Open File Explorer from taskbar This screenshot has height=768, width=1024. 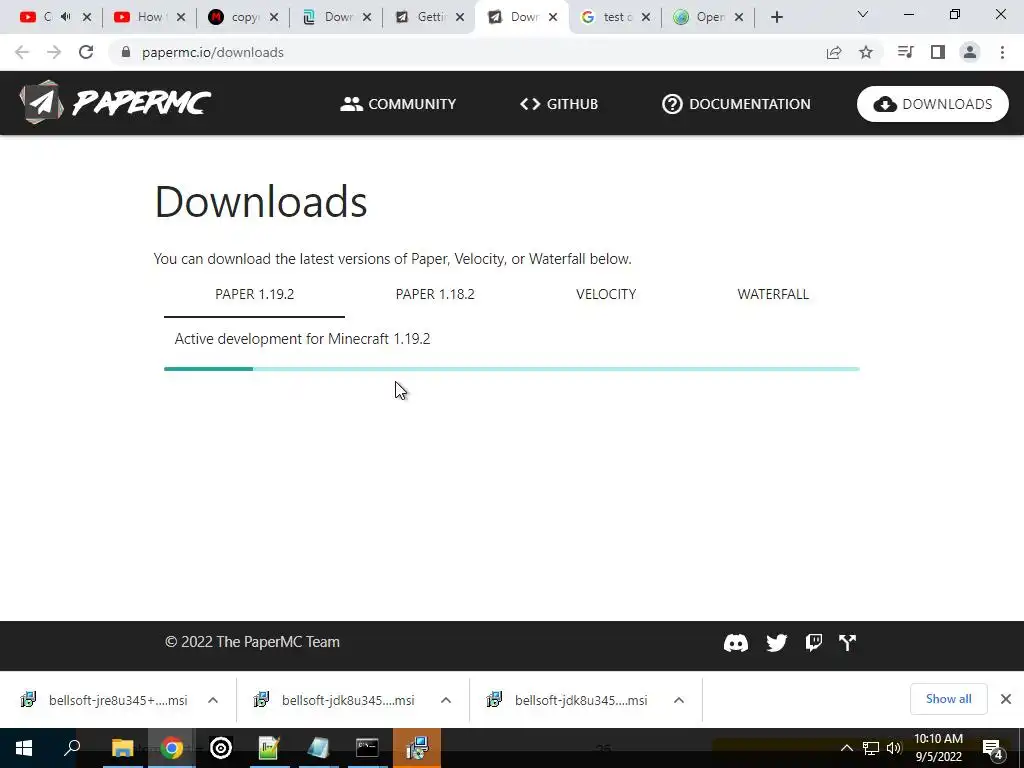[x=122, y=748]
